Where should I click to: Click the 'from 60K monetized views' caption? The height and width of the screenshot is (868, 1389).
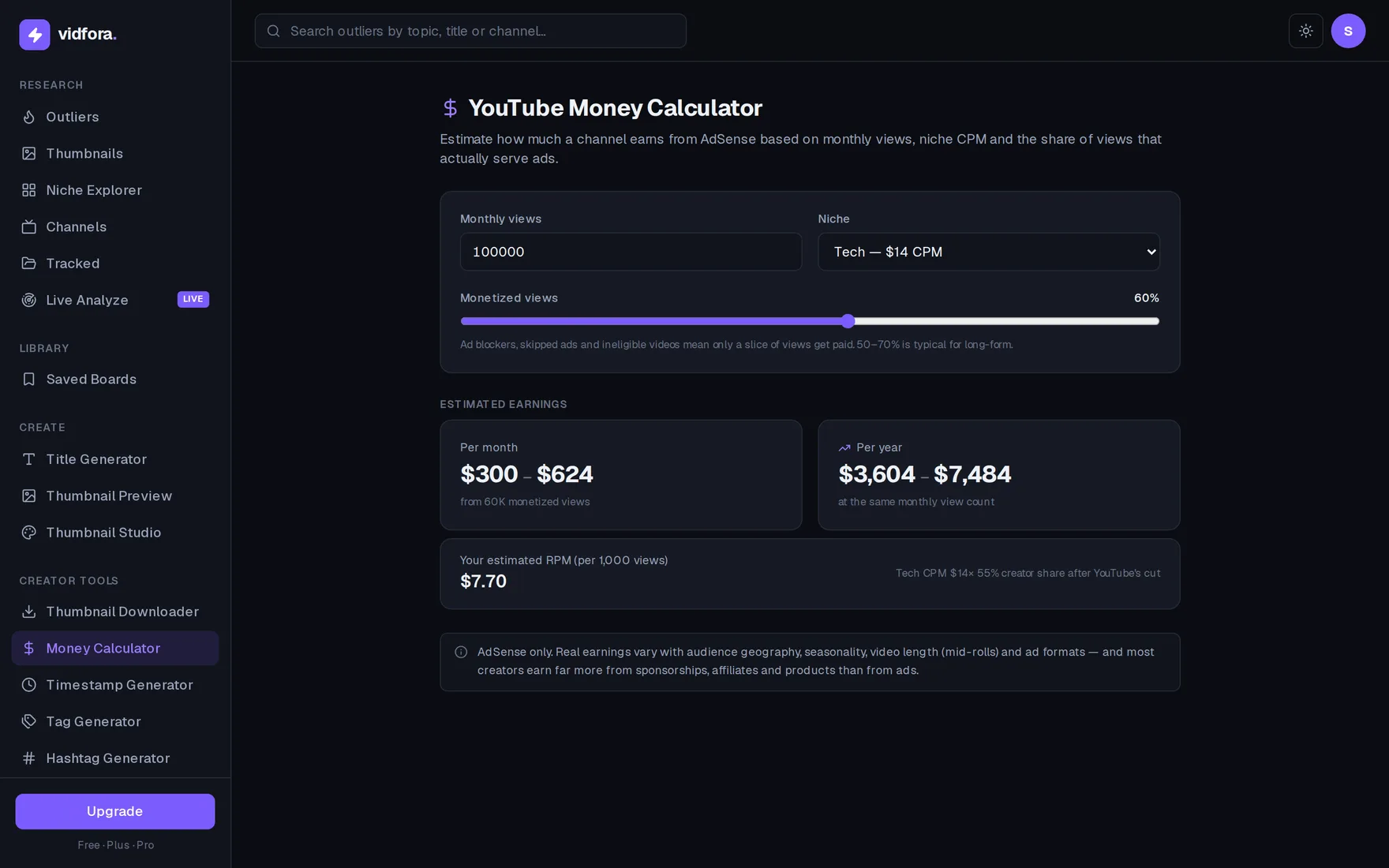[x=525, y=502]
